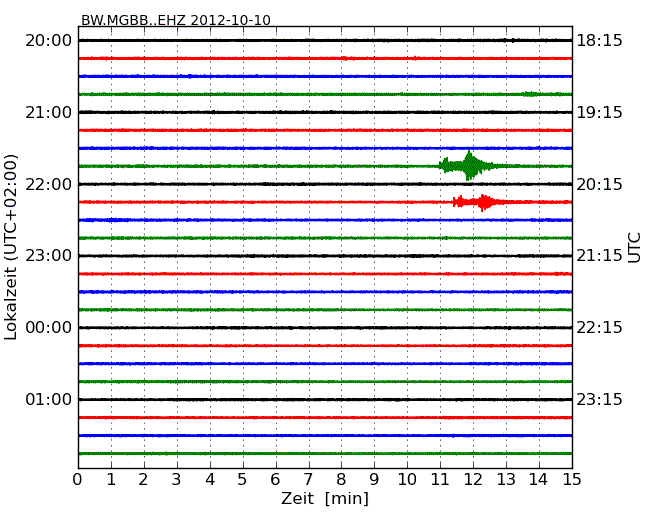Click the 5 minute tick label
Screen dimensions: 650x520
(x=242, y=479)
